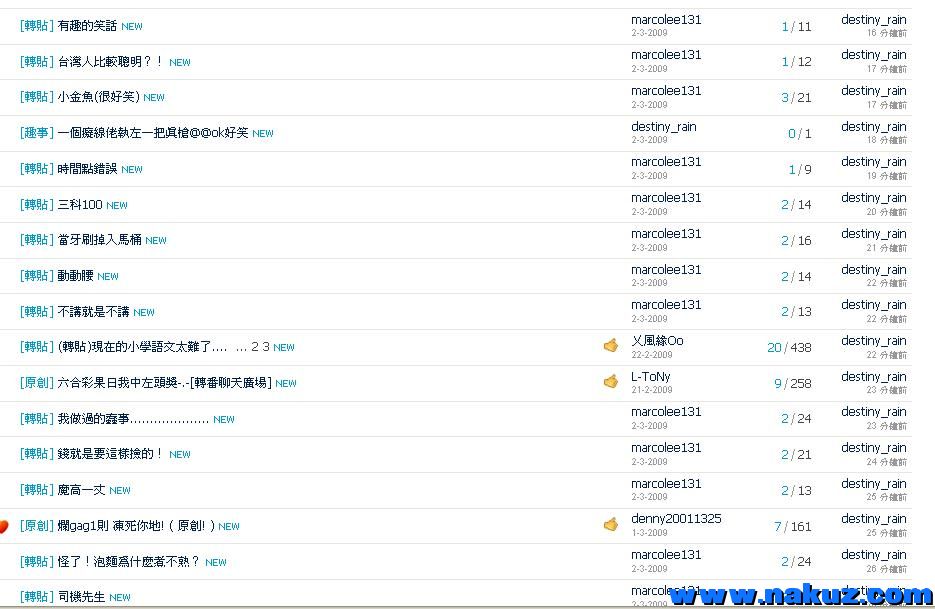Viewport: 935px width, 609px height.
Task: Open the thread 魔高一丈
Action: point(81,490)
